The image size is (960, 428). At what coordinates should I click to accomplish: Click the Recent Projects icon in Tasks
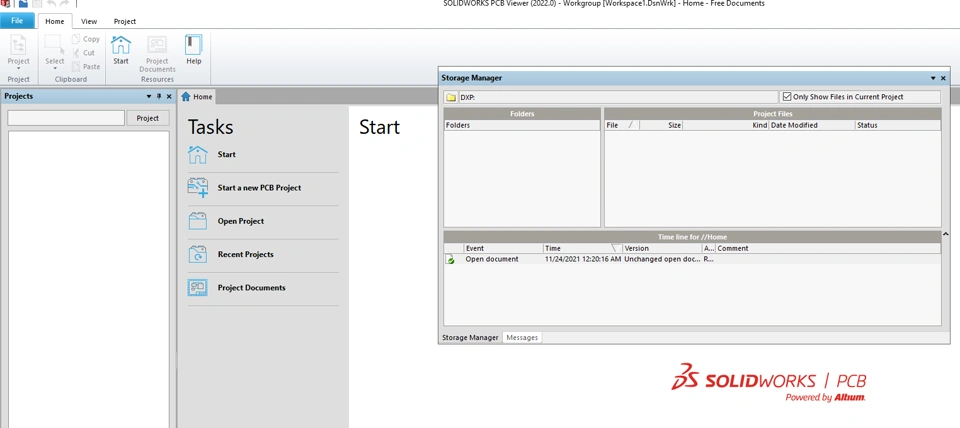click(x=198, y=254)
